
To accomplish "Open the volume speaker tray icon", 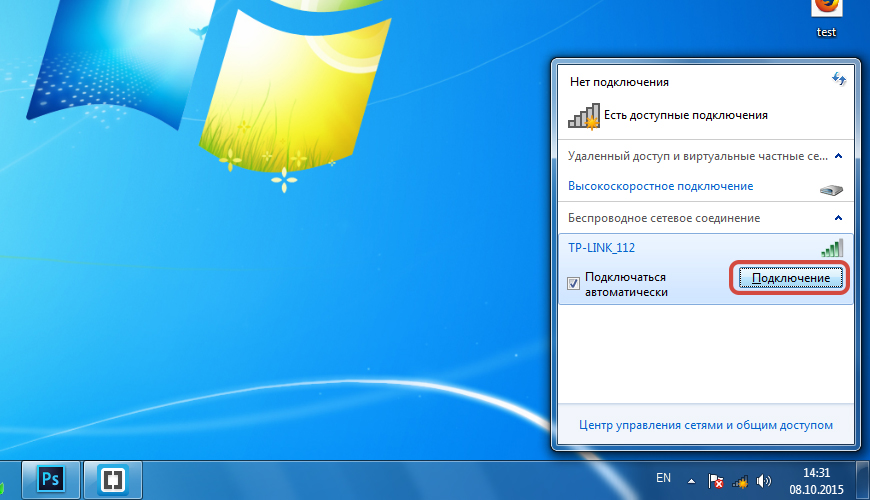I will (x=763, y=481).
